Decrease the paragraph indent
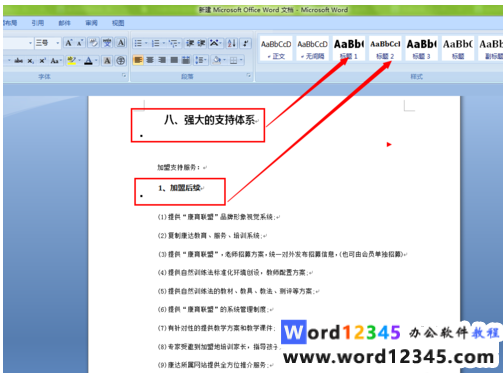Viewport: 504px width, 373px height. 190,43
